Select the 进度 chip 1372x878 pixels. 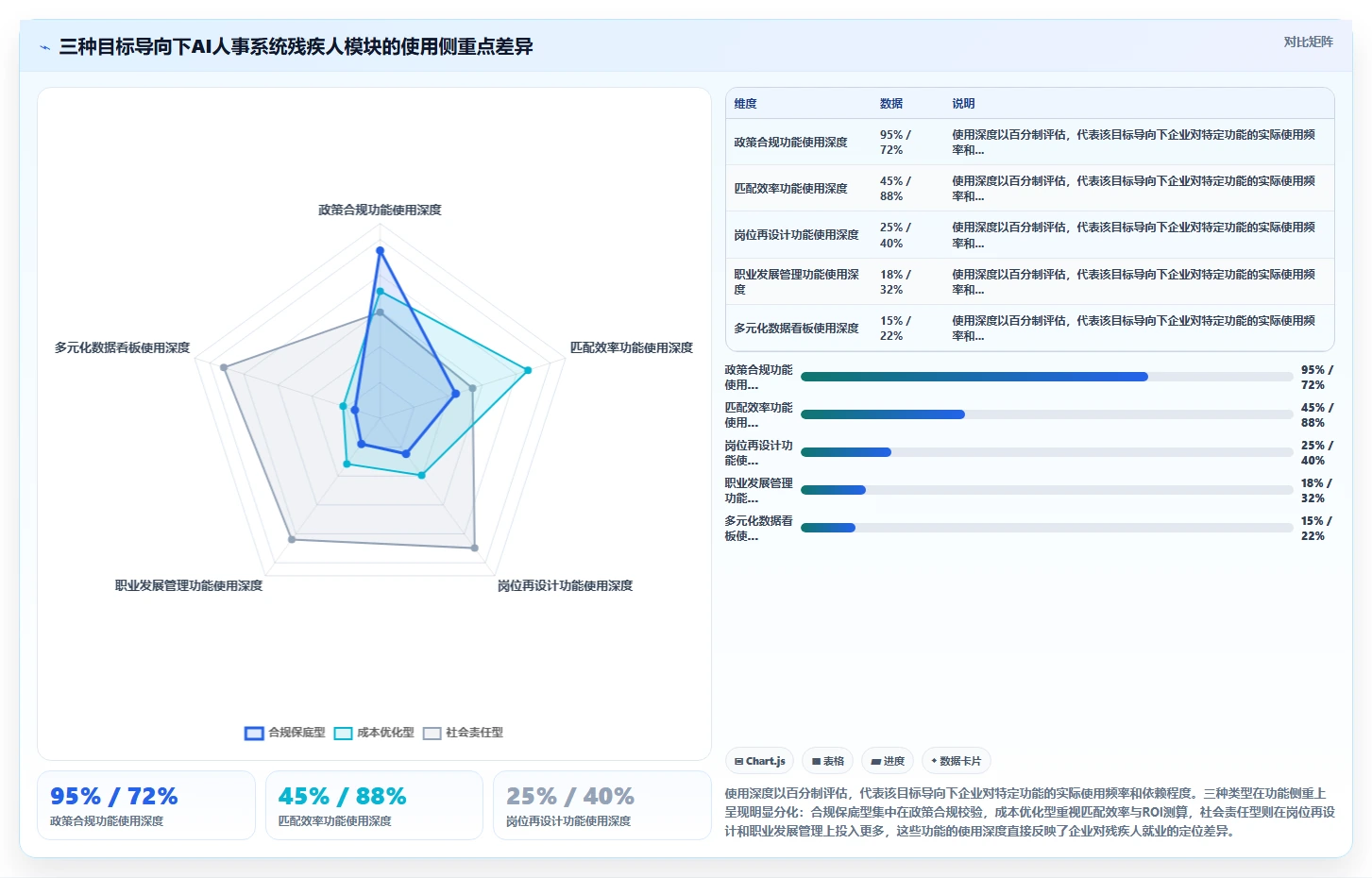[888, 761]
